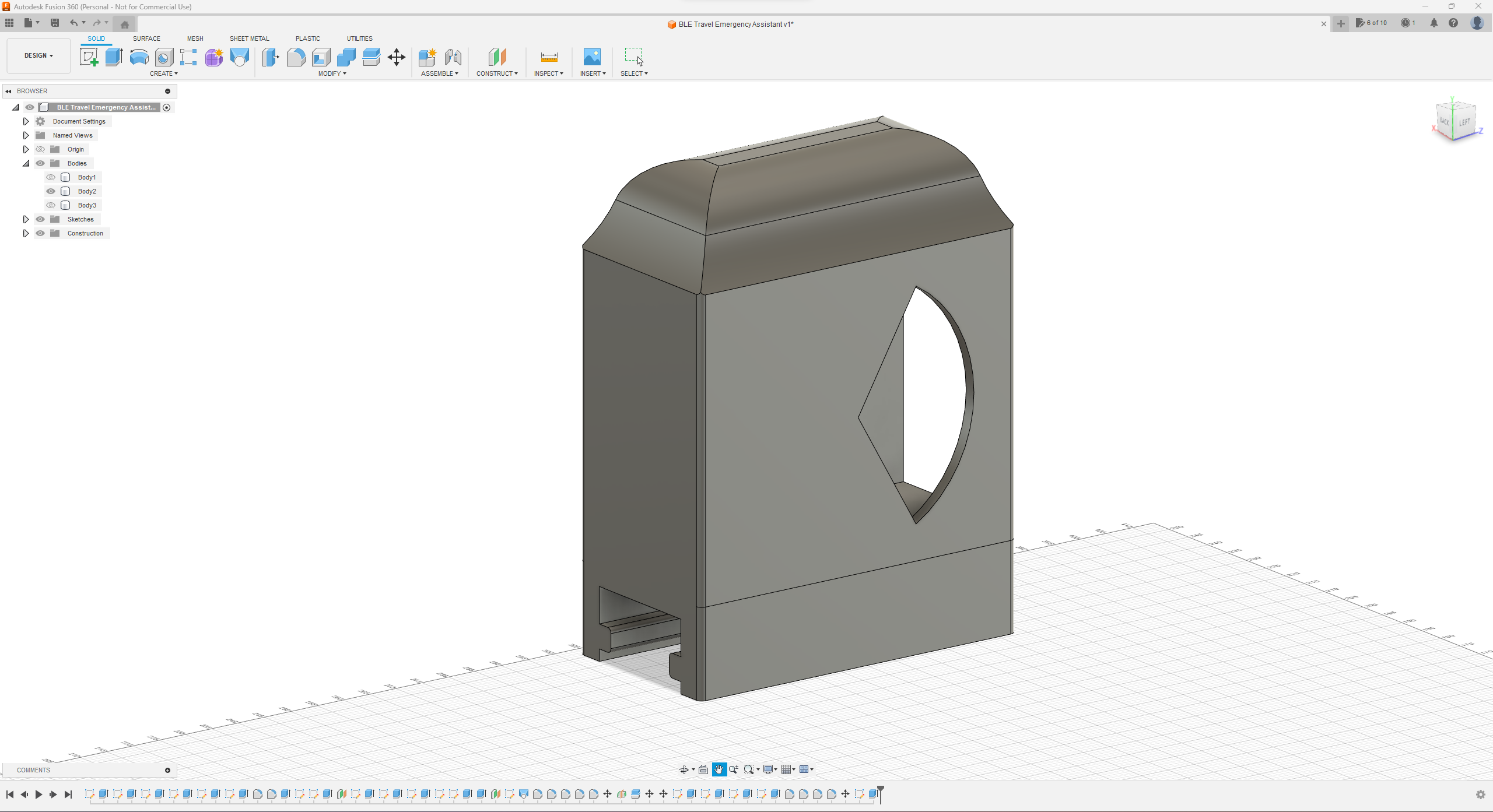The width and height of the screenshot is (1493, 812).
Task: Click the play button on timeline
Action: (37, 794)
